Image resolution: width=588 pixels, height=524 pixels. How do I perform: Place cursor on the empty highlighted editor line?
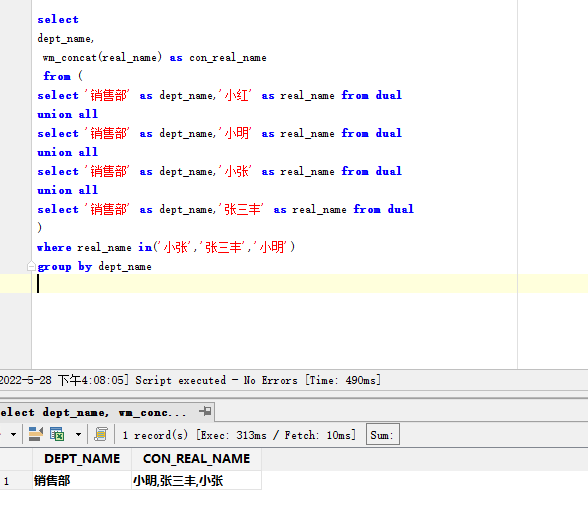pyautogui.click(x=274, y=283)
